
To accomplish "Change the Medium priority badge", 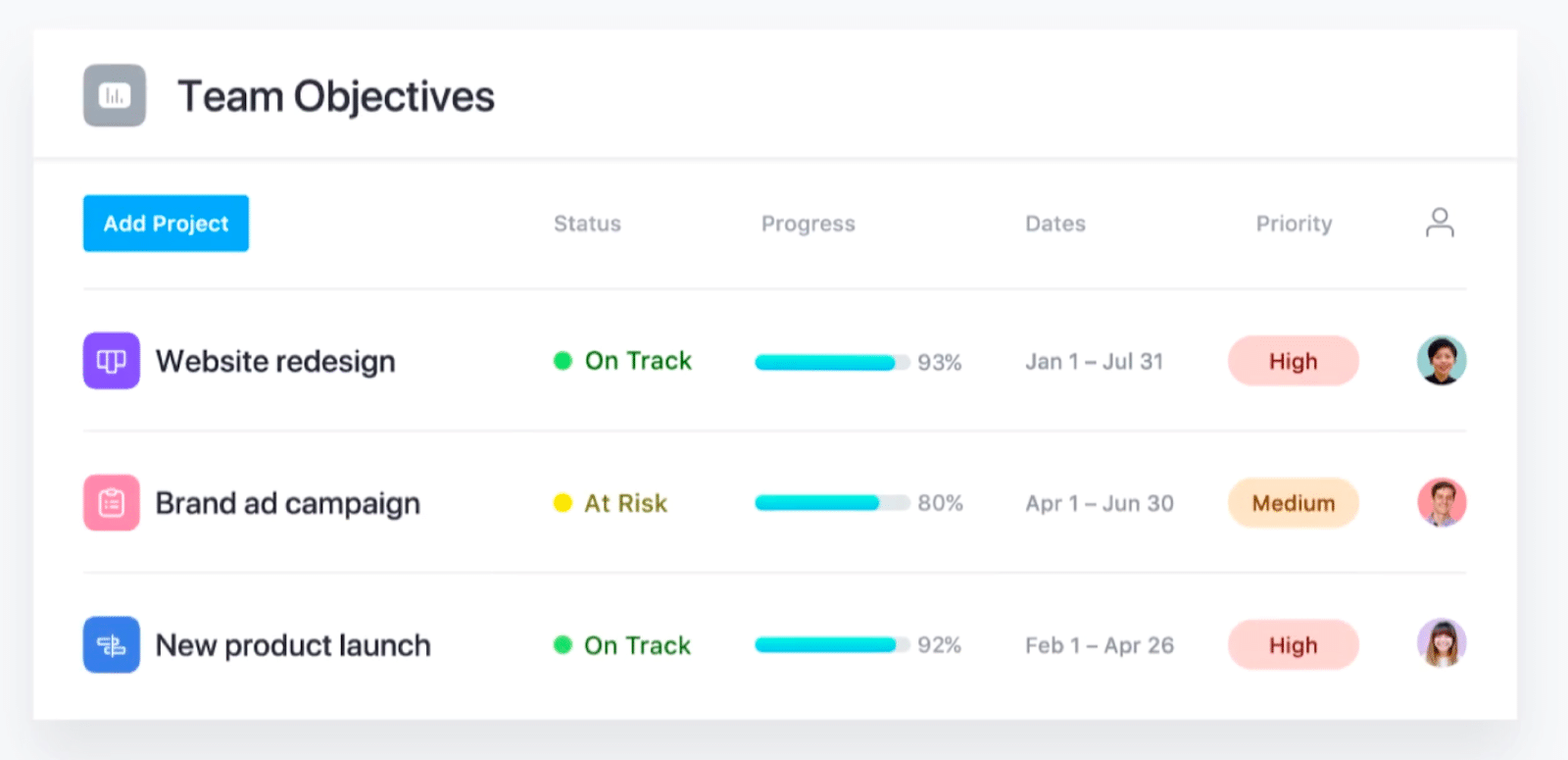I will (1293, 503).
